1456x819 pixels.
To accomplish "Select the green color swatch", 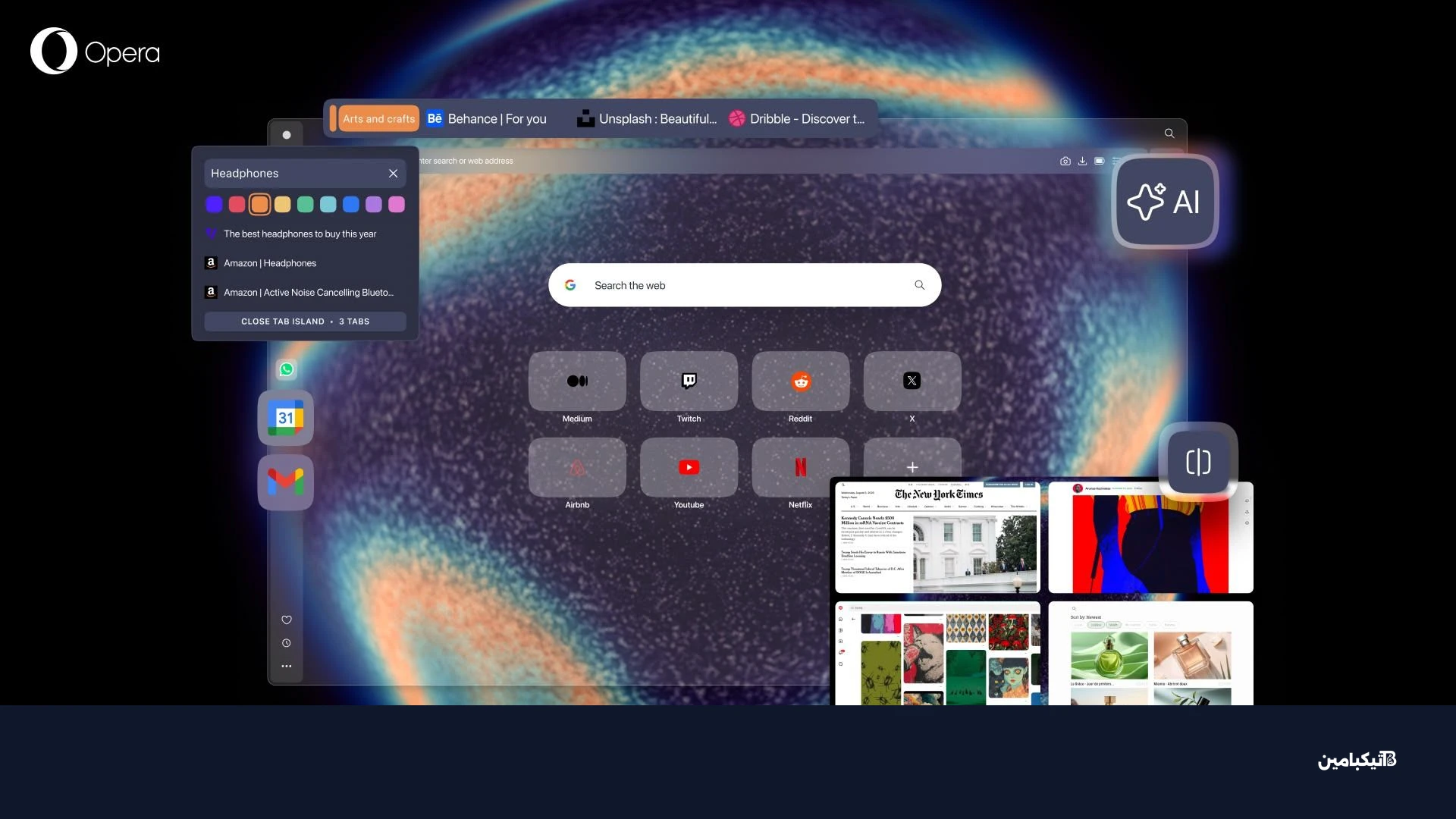I will [305, 204].
